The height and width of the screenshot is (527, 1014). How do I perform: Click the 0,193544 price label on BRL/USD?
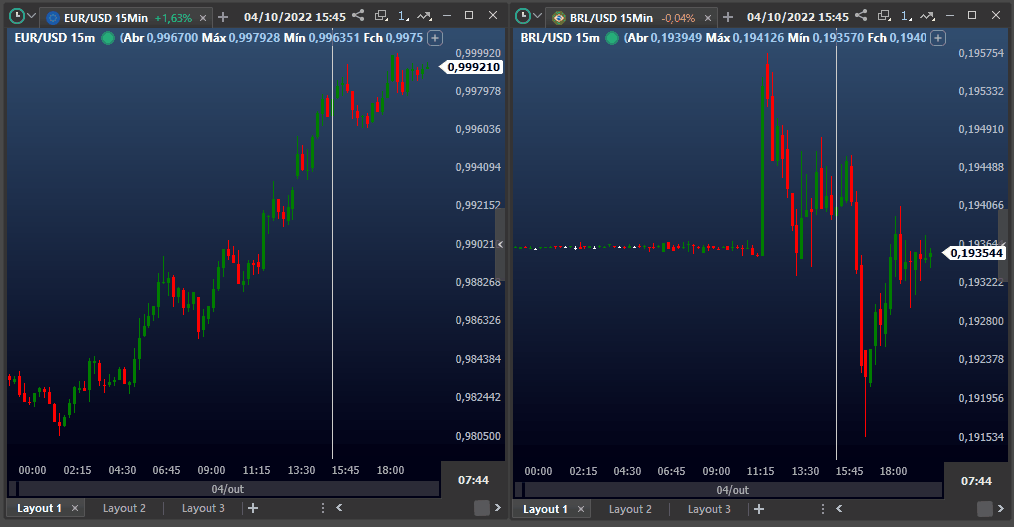click(974, 253)
